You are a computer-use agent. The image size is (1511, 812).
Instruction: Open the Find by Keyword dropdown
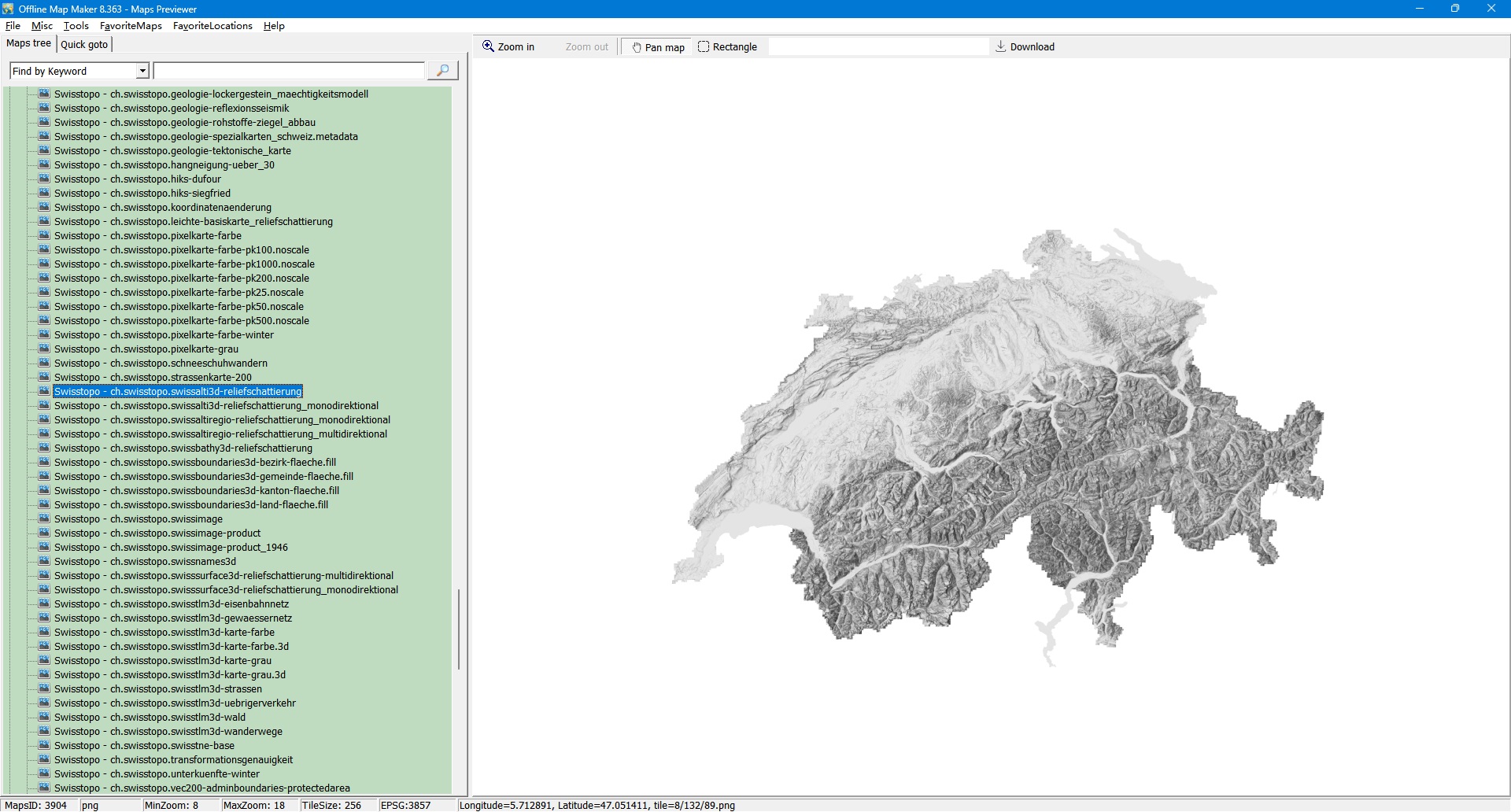click(142, 72)
